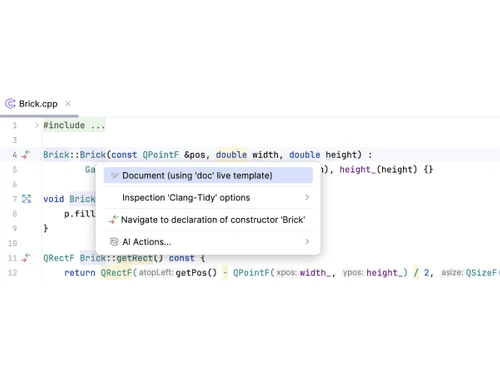Click 'p.fill' on line 8
The width and height of the screenshot is (500, 375).
coord(80,214)
